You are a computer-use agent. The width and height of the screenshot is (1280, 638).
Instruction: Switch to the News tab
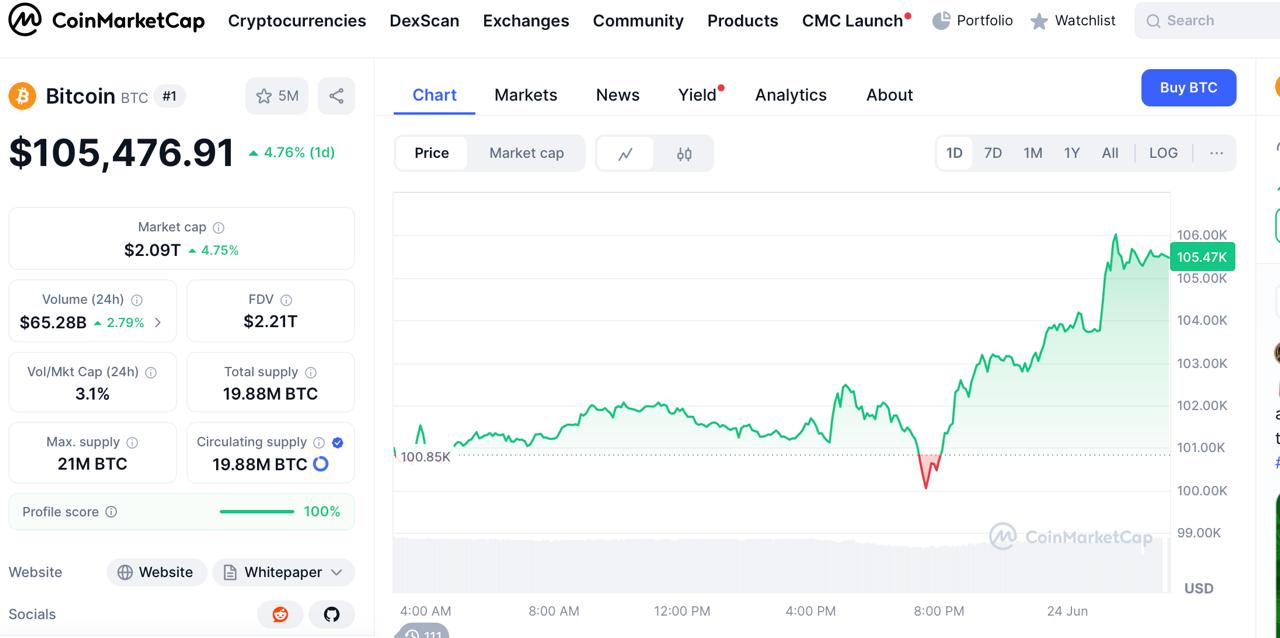coord(618,95)
